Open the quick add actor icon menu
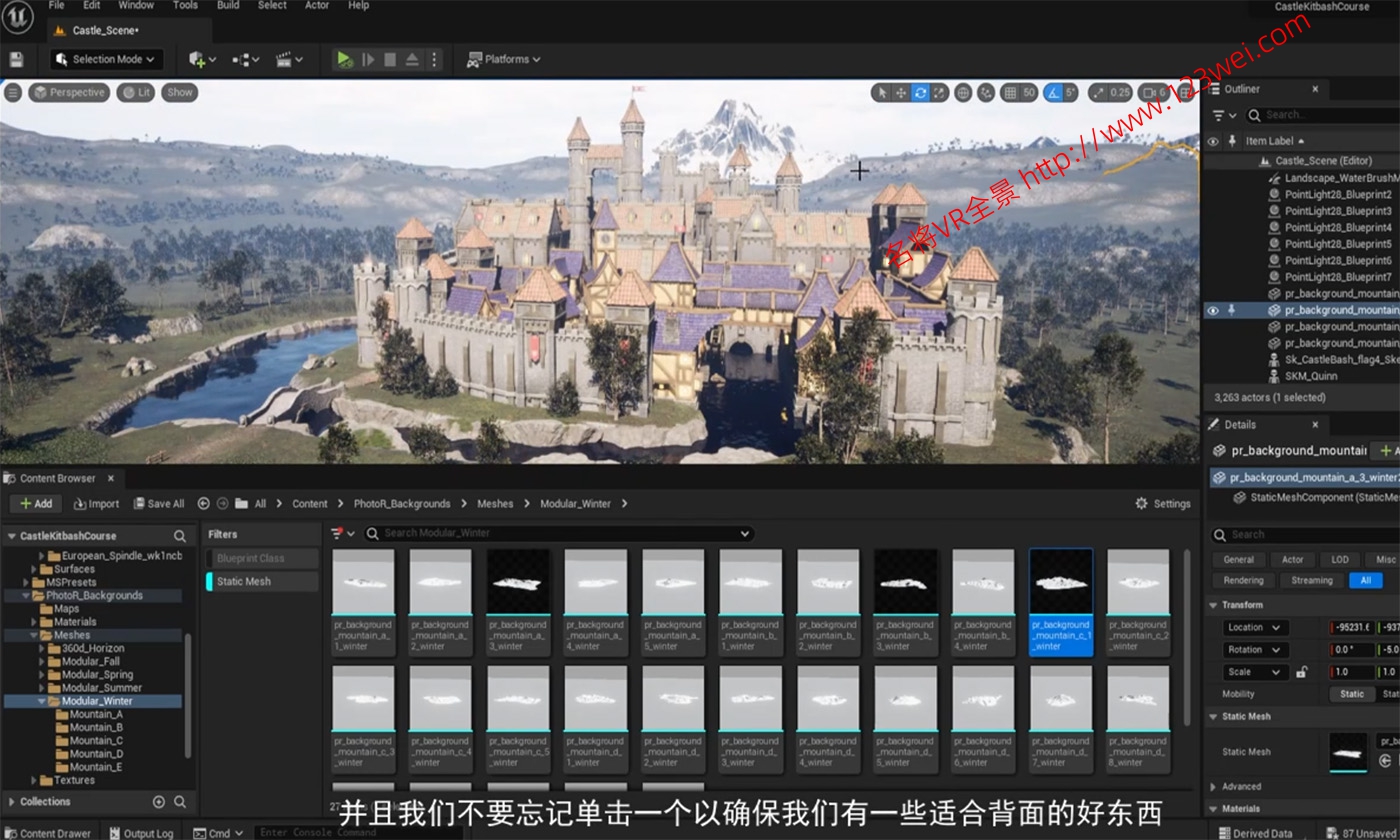Image resolution: width=1400 pixels, height=840 pixels. coord(202,60)
